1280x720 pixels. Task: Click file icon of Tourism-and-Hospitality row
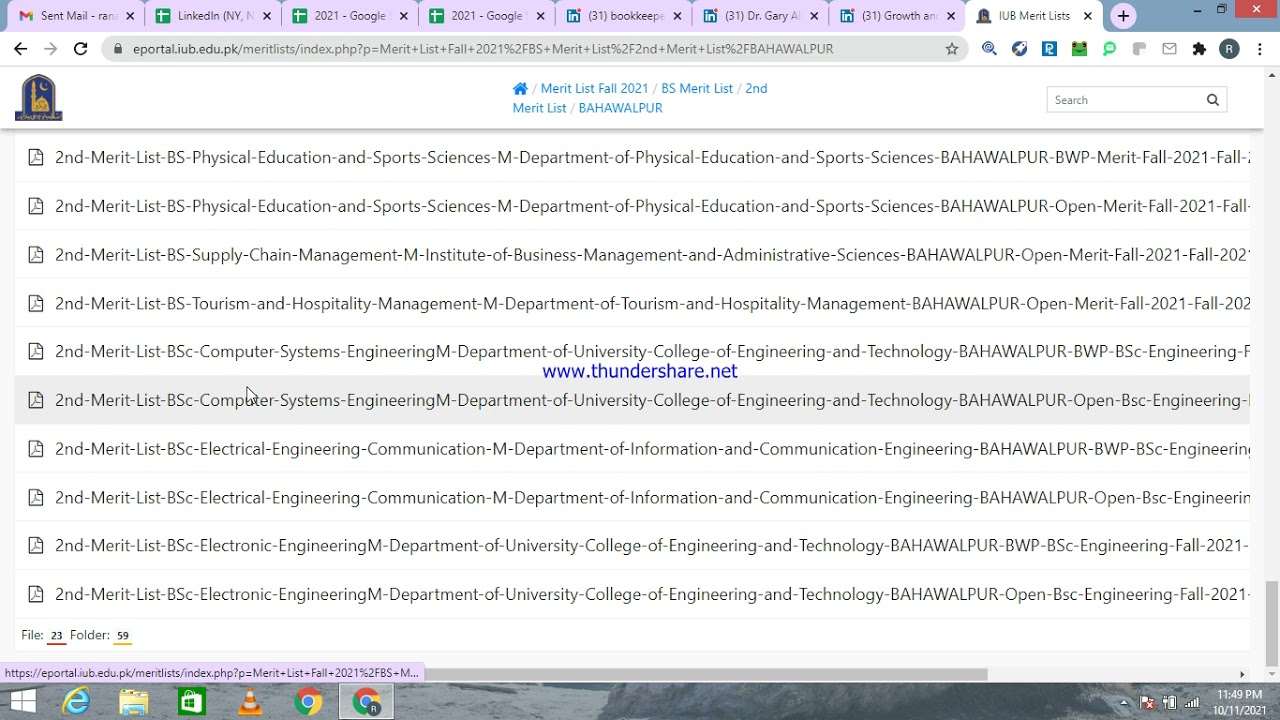pyautogui.click(x=36, y=303)
